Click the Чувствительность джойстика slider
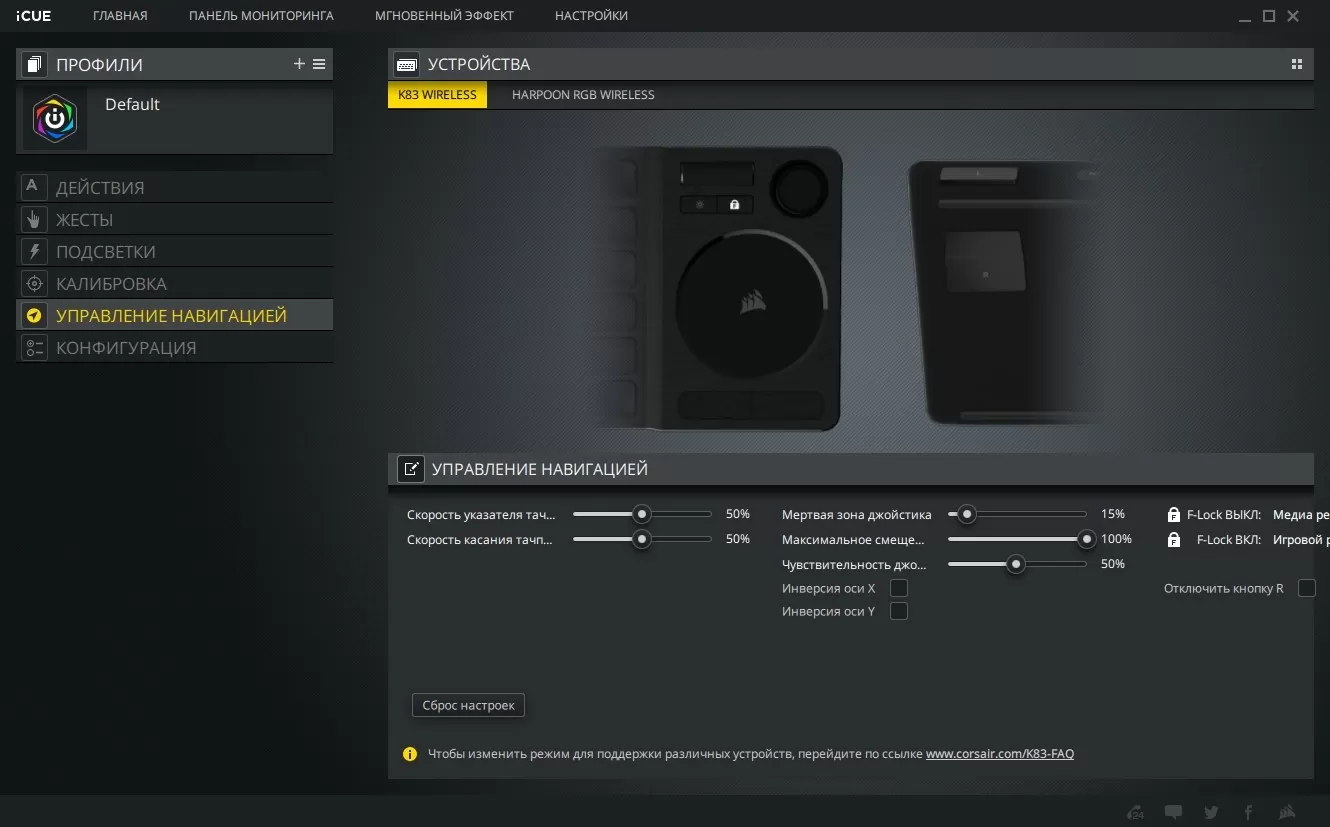Image resolution: width=1330 pixels, height=827 pixels. [1017, 564]
